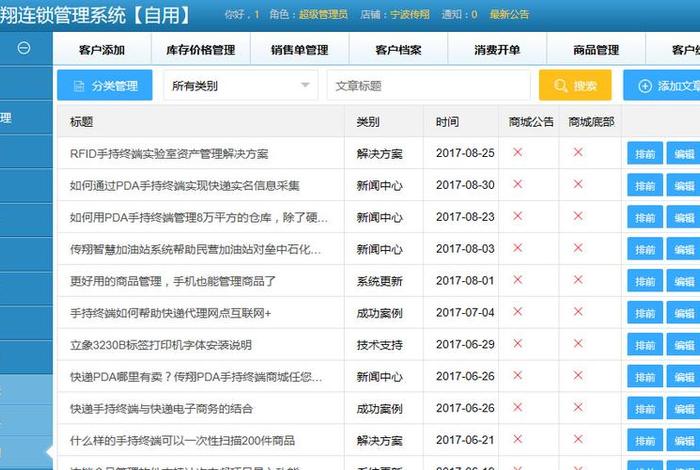Click 编辑 for RFID手持终端 article
Screen dimensions: 700x470
coord(683,154)
